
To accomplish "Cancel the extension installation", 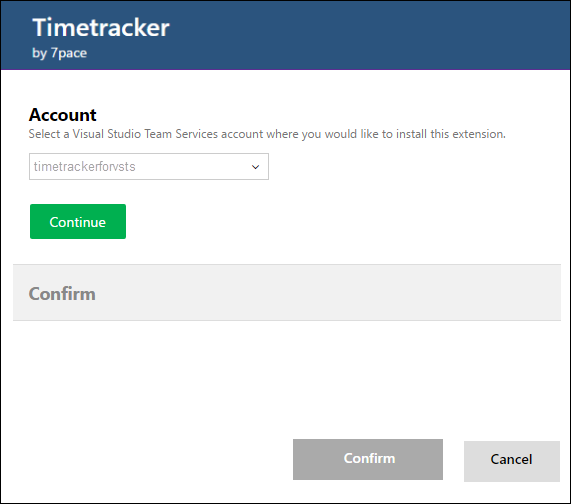I will [512, 461].
